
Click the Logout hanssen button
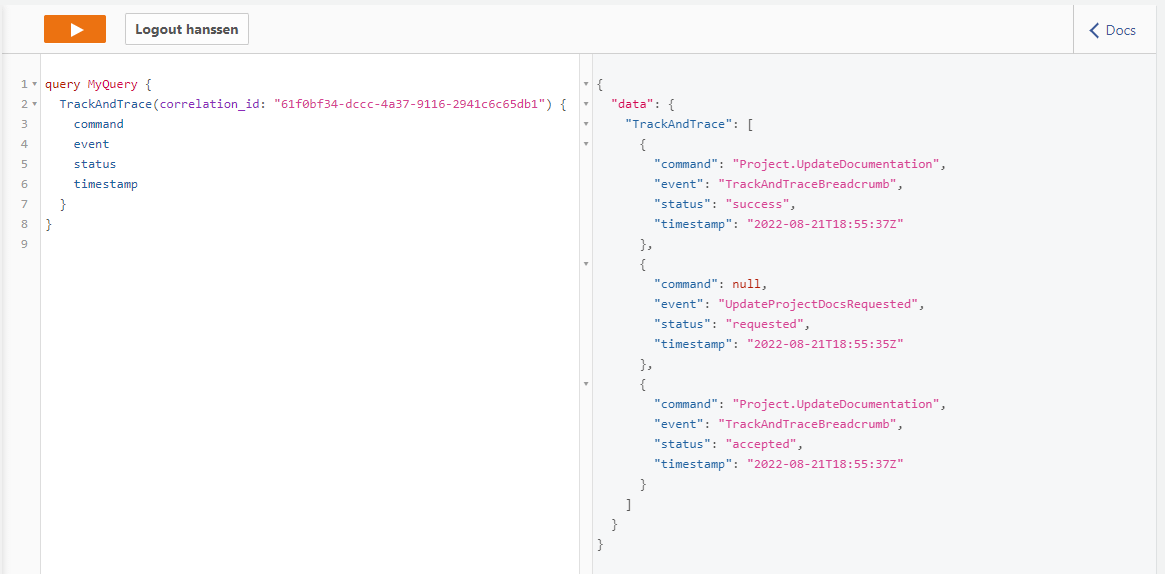pyautogui.click(x=186, y=29)
